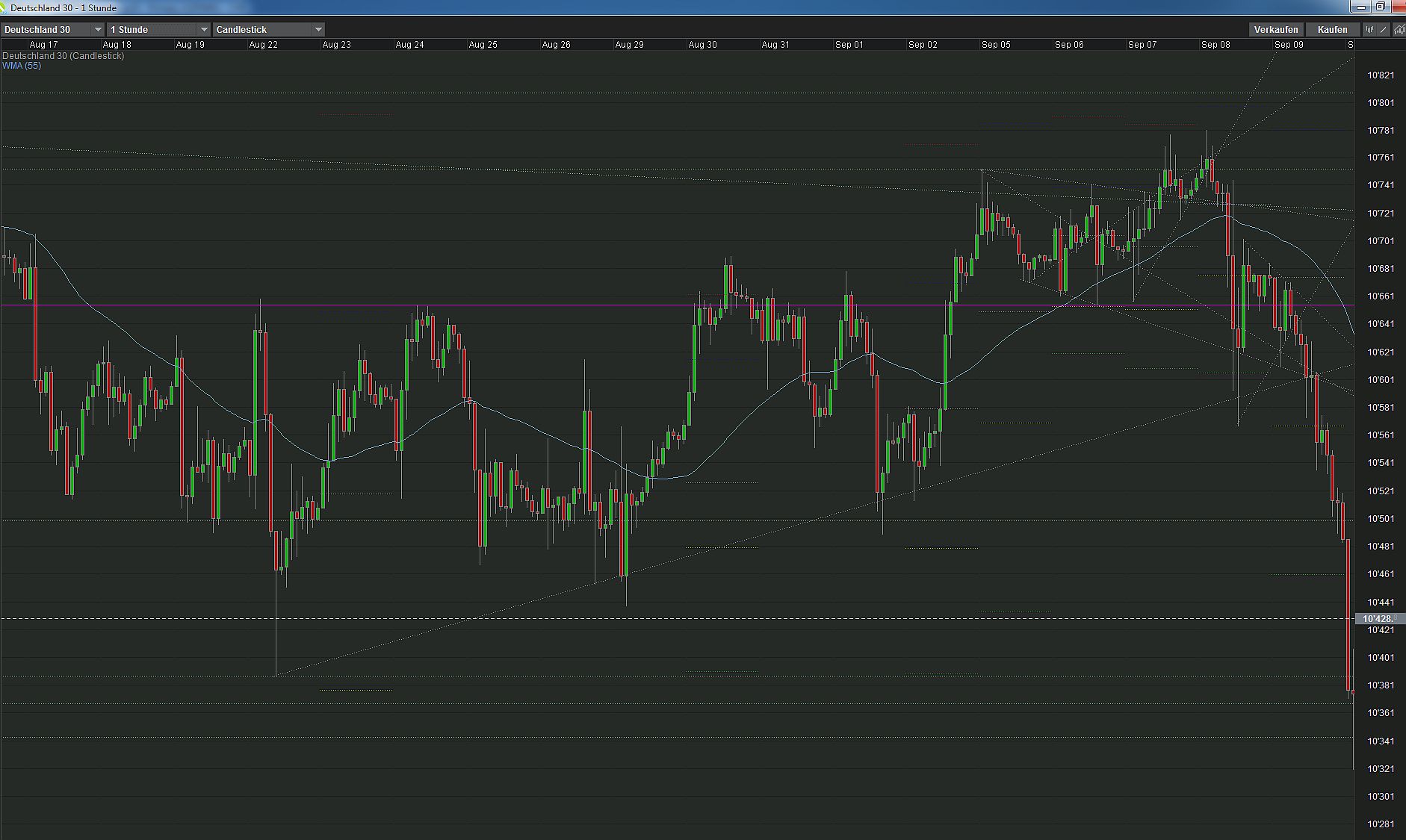This screenshot has width=1406, height=840.
Task: Open the Candlestick chart style dropdown
Action: pos(318,29)
